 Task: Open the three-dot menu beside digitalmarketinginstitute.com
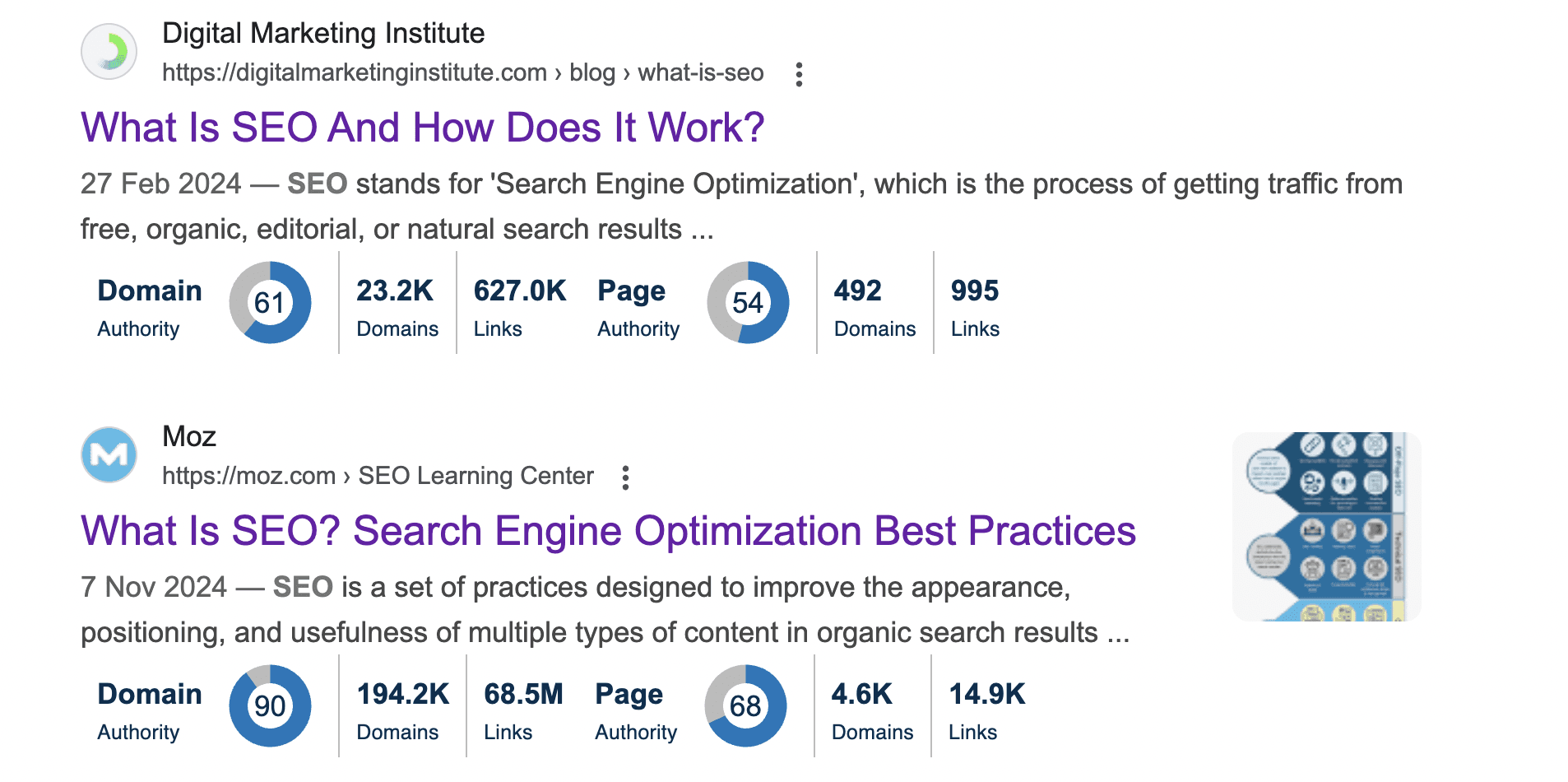tap(798, 73)
